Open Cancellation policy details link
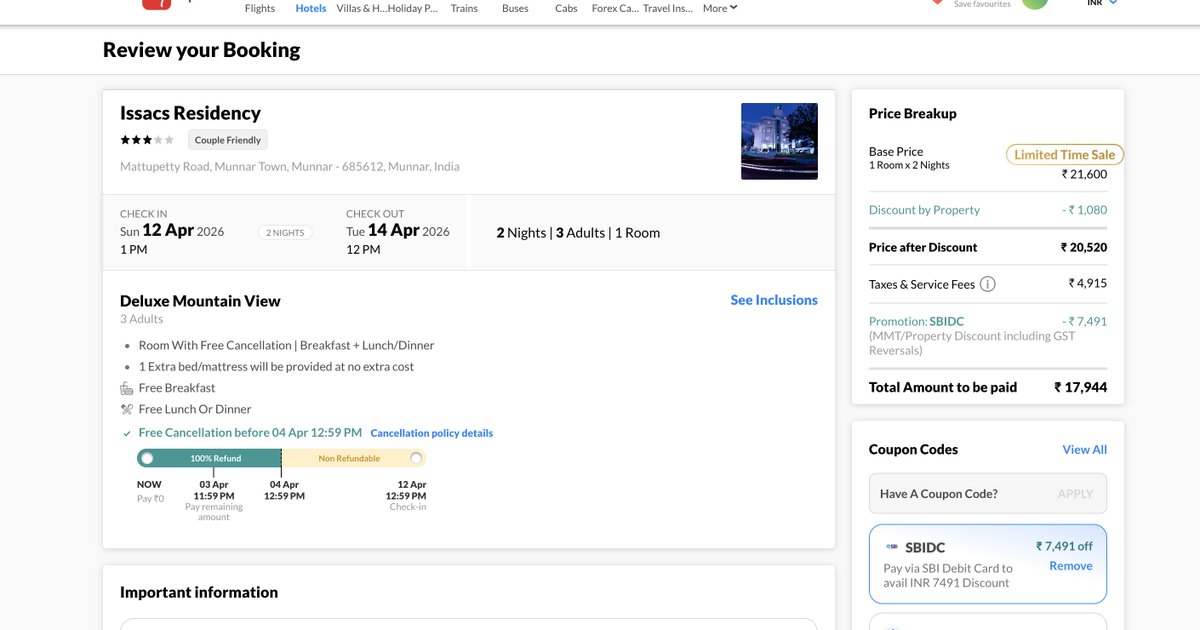The height and width of the screenshot is (630, 1200). pyautogui.click(x=432, y=433)
